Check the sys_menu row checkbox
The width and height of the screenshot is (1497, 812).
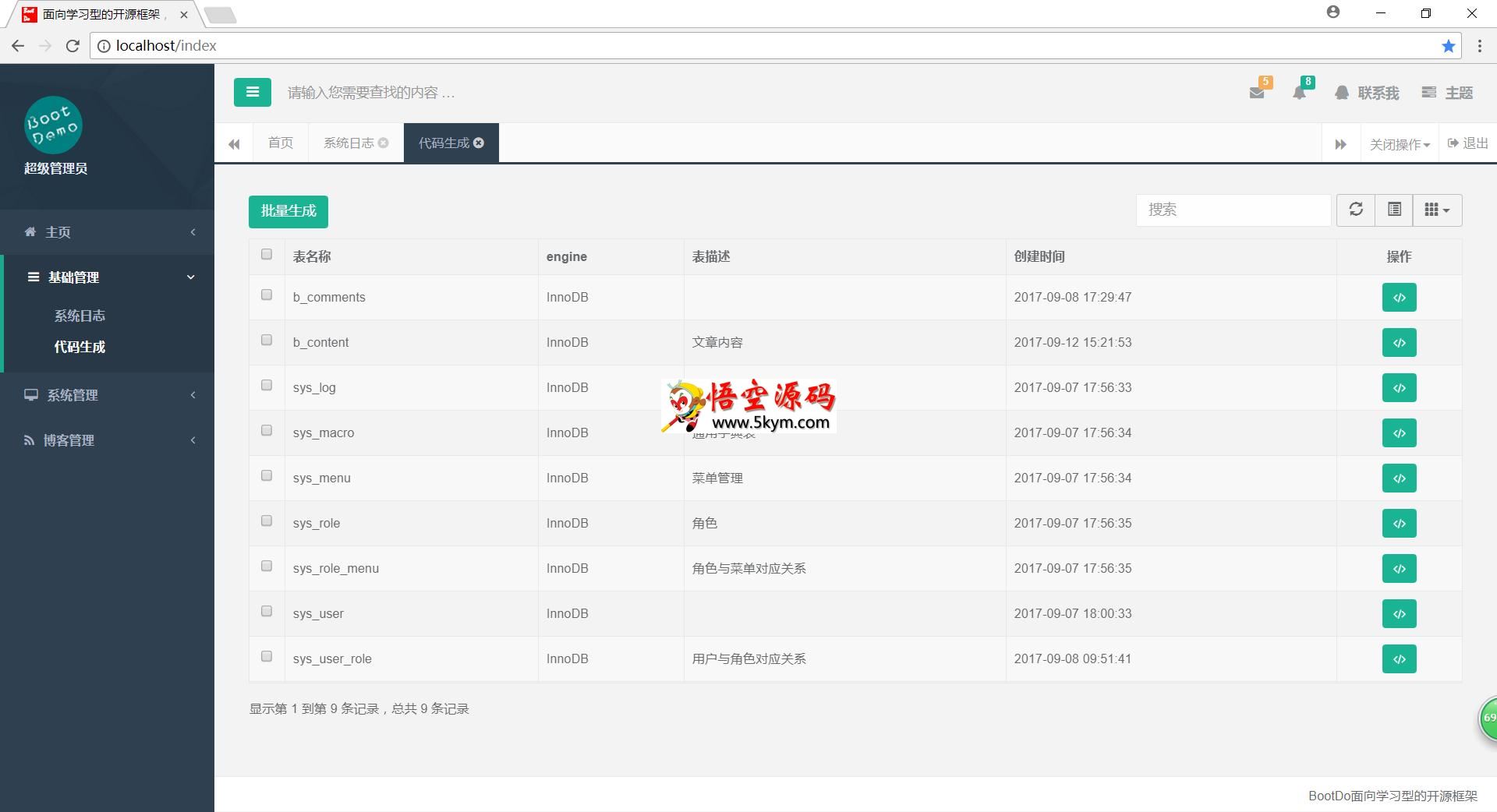(267, 475)
